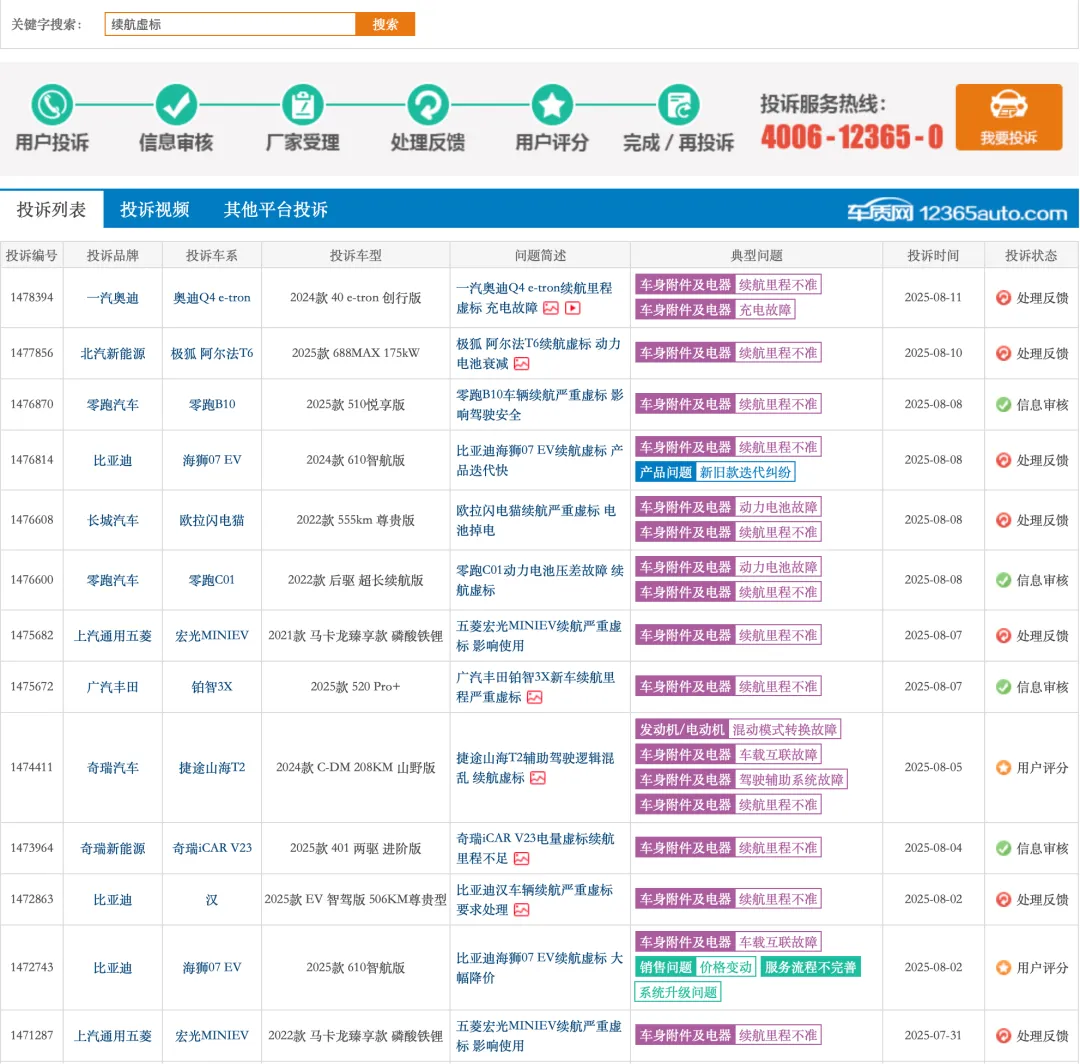Click the 厂家受理 clipboard icon
Image resolution: width=1080 pixels, height=1064 pixels.
click(302, 104)
